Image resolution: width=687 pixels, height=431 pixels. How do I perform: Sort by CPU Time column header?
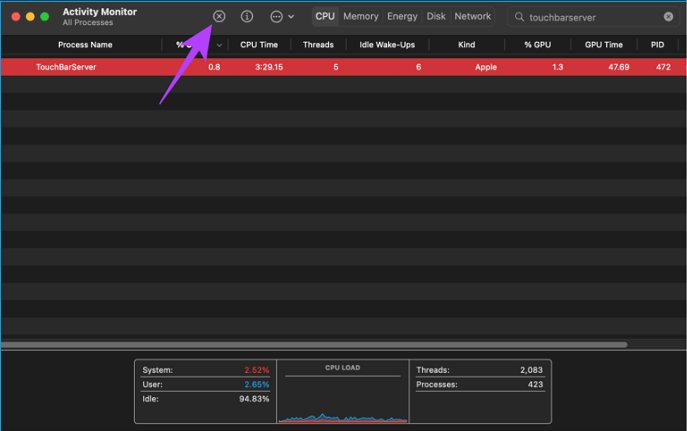point(259,45)
